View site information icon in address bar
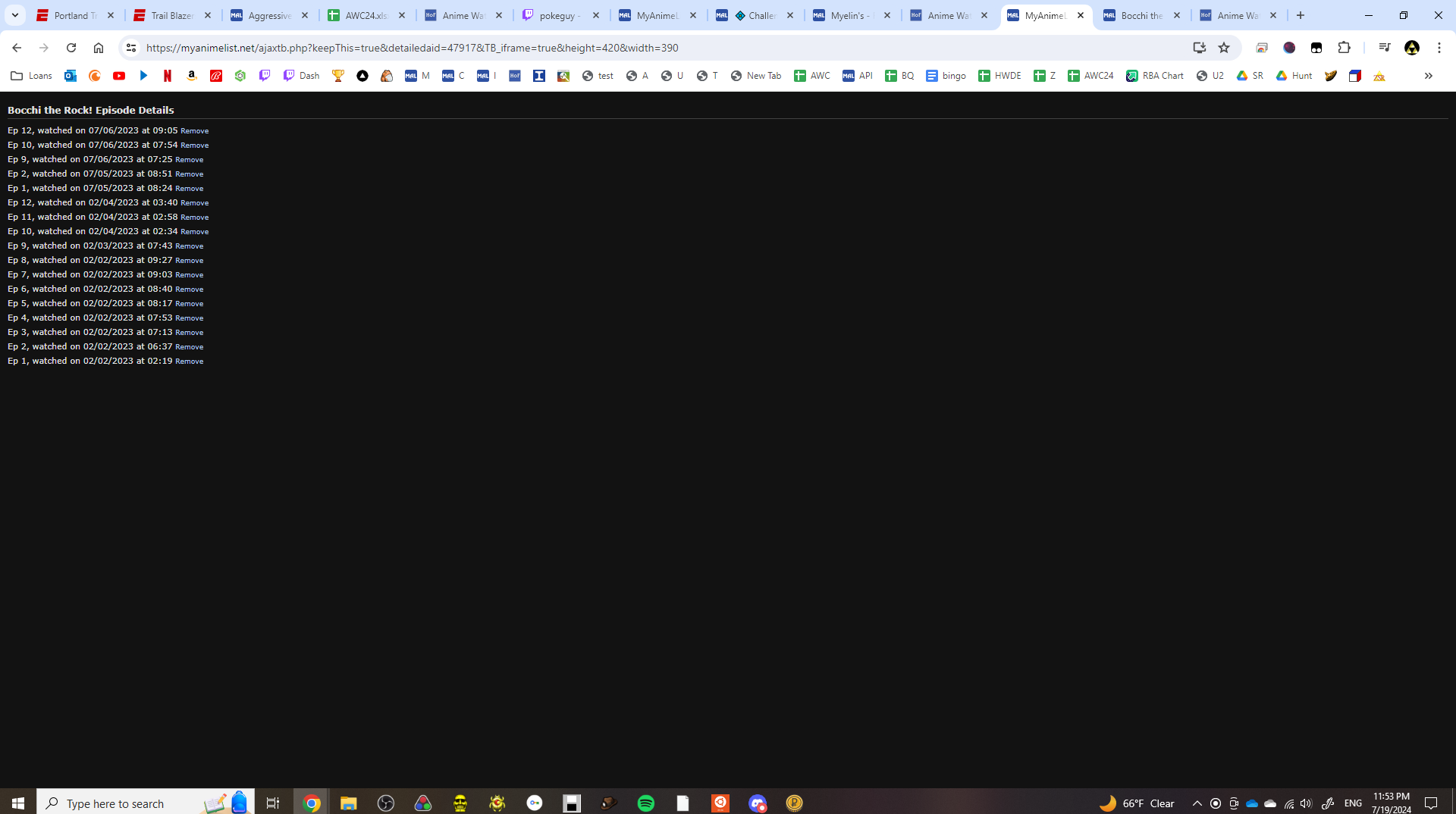 click(x=130, y=48)
